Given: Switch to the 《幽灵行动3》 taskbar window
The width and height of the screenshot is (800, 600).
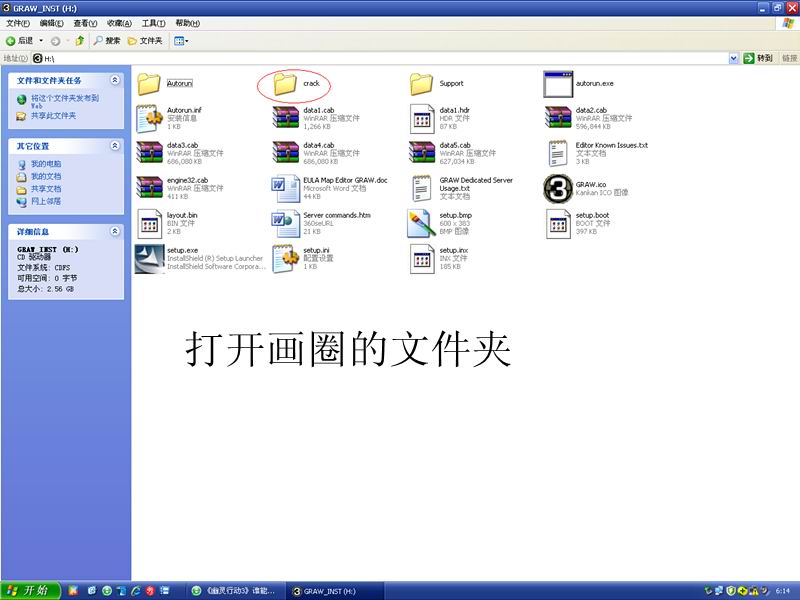Looking at the screenshot, I should click(233, 591).
